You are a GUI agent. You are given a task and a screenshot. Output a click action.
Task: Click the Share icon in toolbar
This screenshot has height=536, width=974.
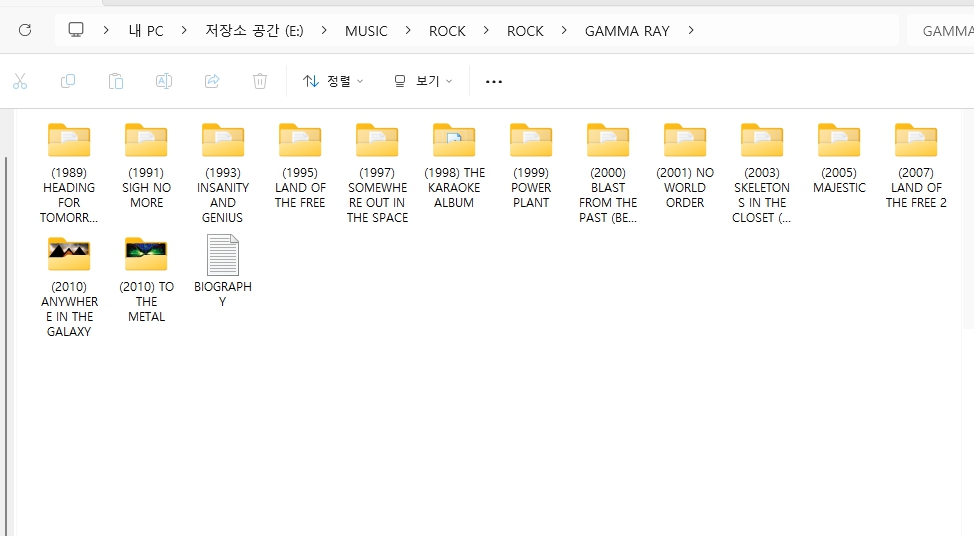[212, 81]
